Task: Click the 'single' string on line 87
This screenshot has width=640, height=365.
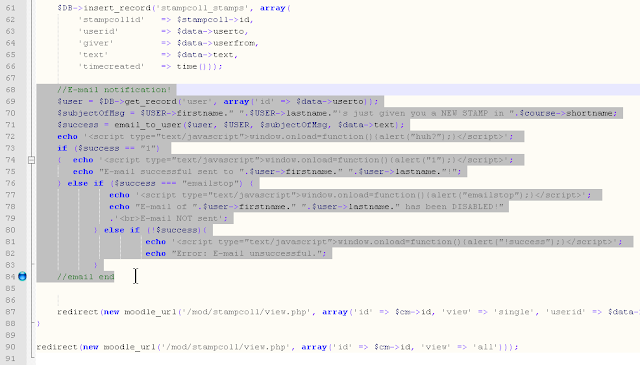Action: (514, 312)
